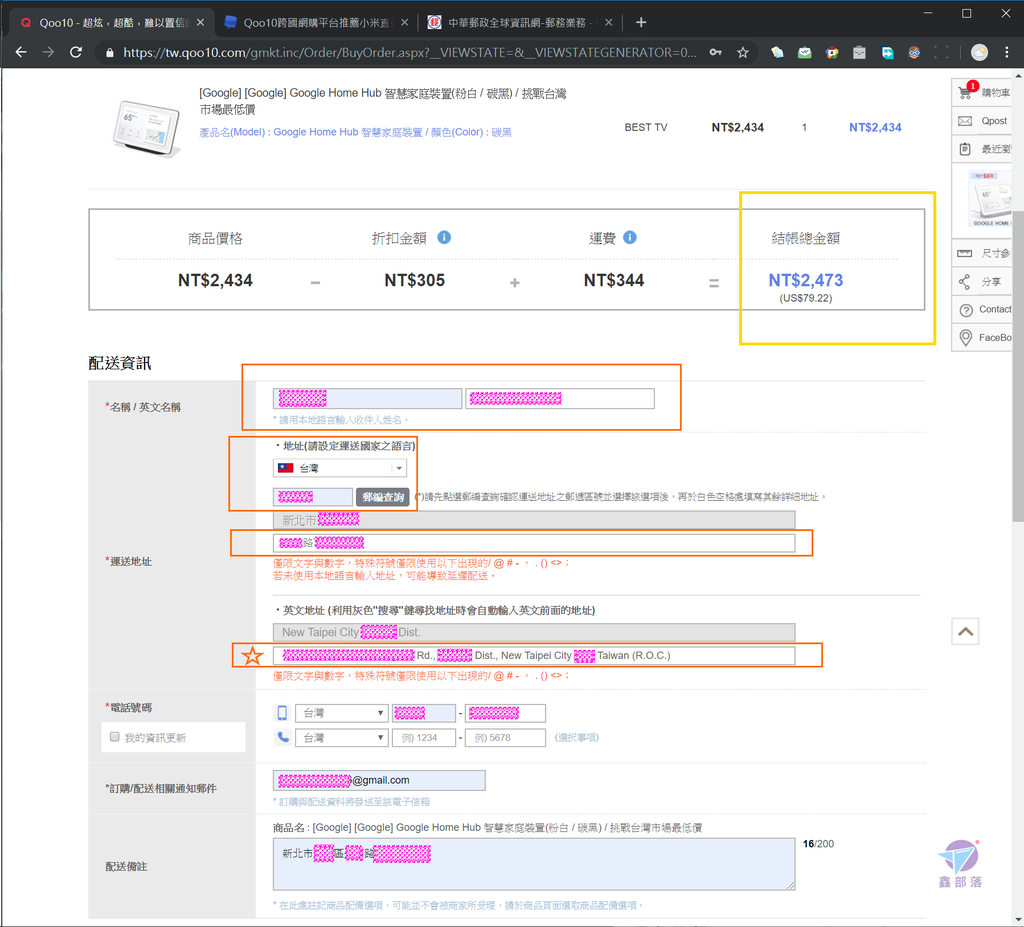Image resolution: width=1024 pixels, height=927 pixels.
Task: Click the back-to-top arrow button
Action: [965, 632]
